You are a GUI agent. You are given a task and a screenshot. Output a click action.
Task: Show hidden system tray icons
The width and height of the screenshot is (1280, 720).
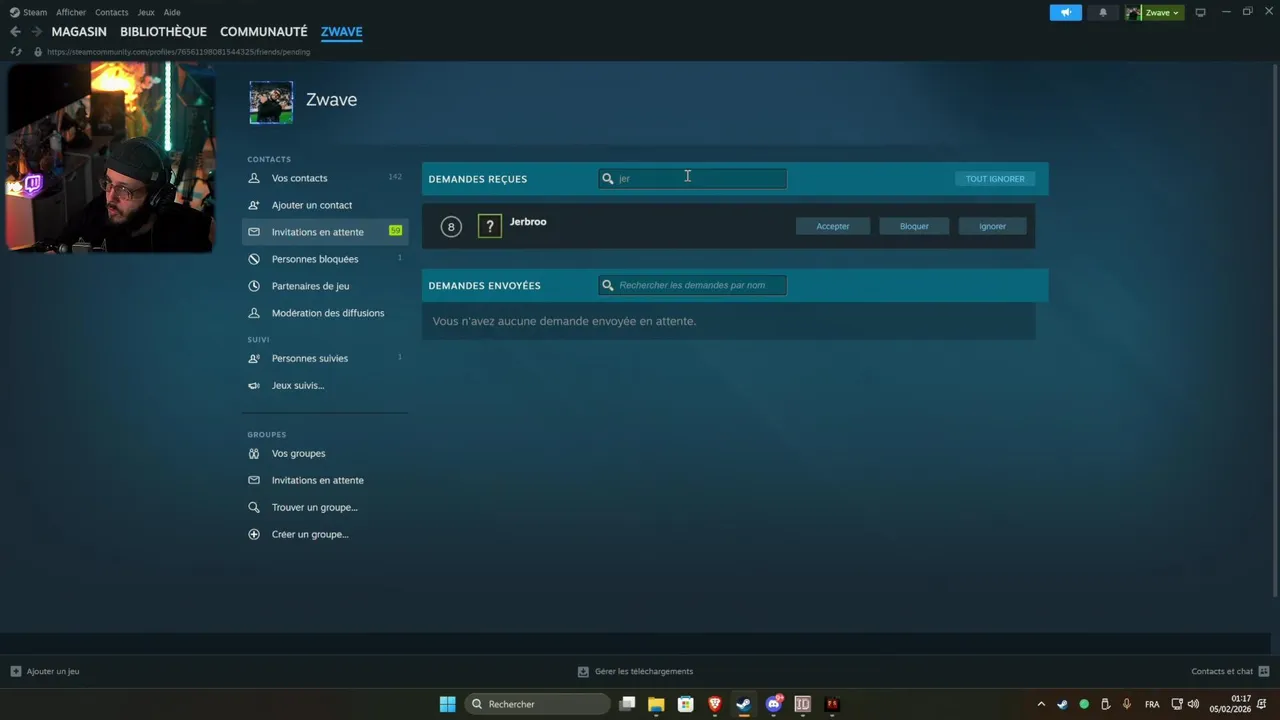coord(1041,704)
